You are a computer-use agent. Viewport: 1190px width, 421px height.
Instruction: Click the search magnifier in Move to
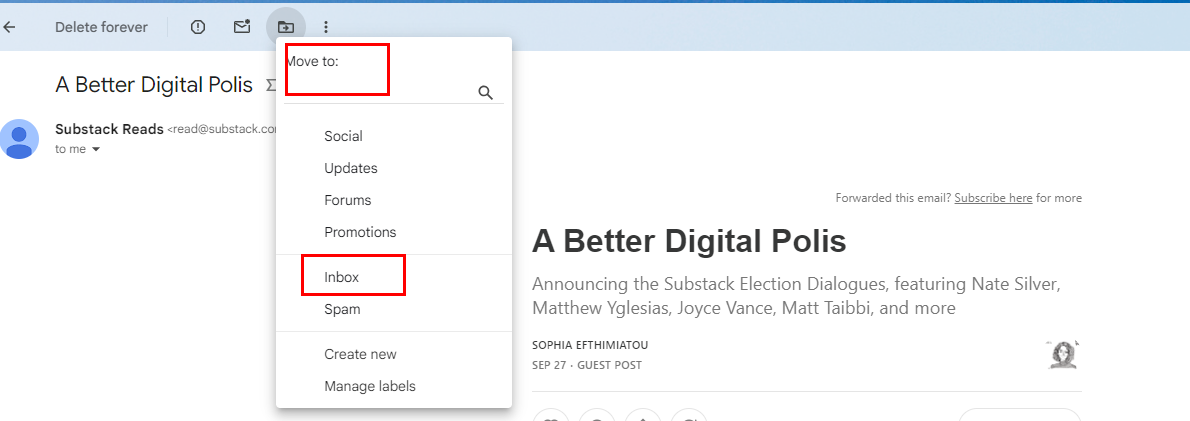tap(486, 93)
